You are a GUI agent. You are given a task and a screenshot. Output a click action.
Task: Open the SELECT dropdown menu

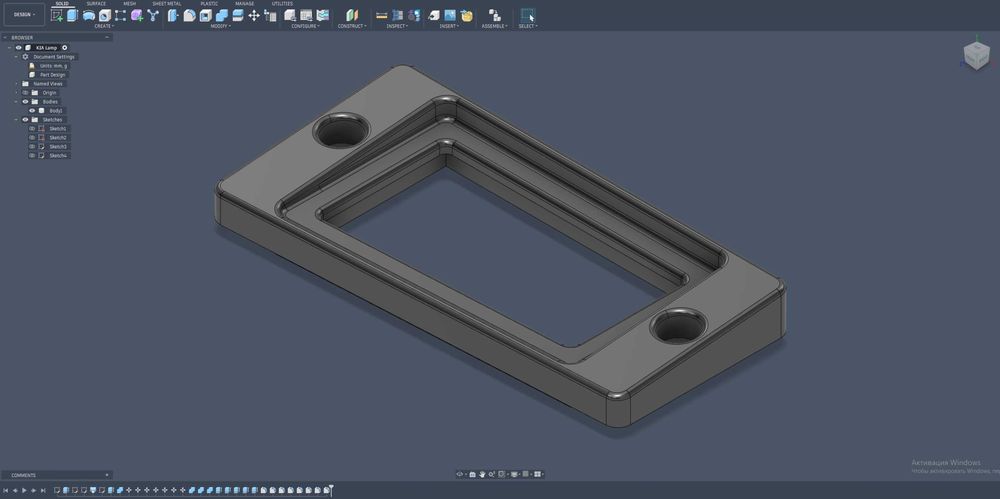pyautogui.click(x=527, y=26)
